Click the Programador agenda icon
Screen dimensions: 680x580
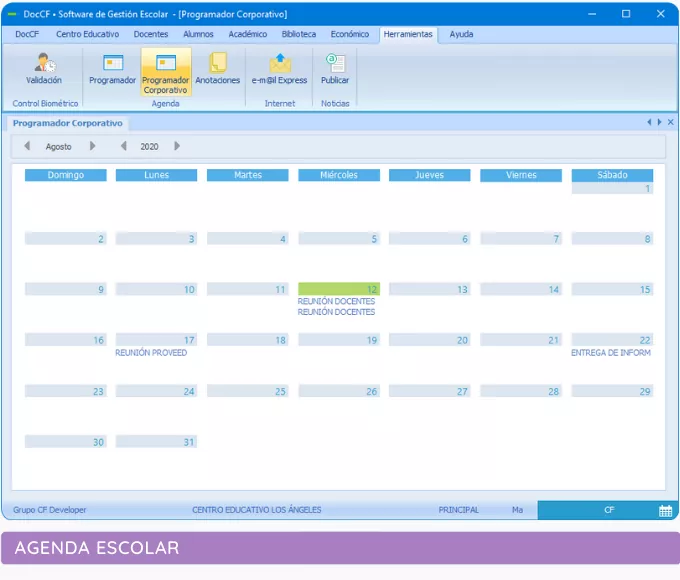click(112, 68)
